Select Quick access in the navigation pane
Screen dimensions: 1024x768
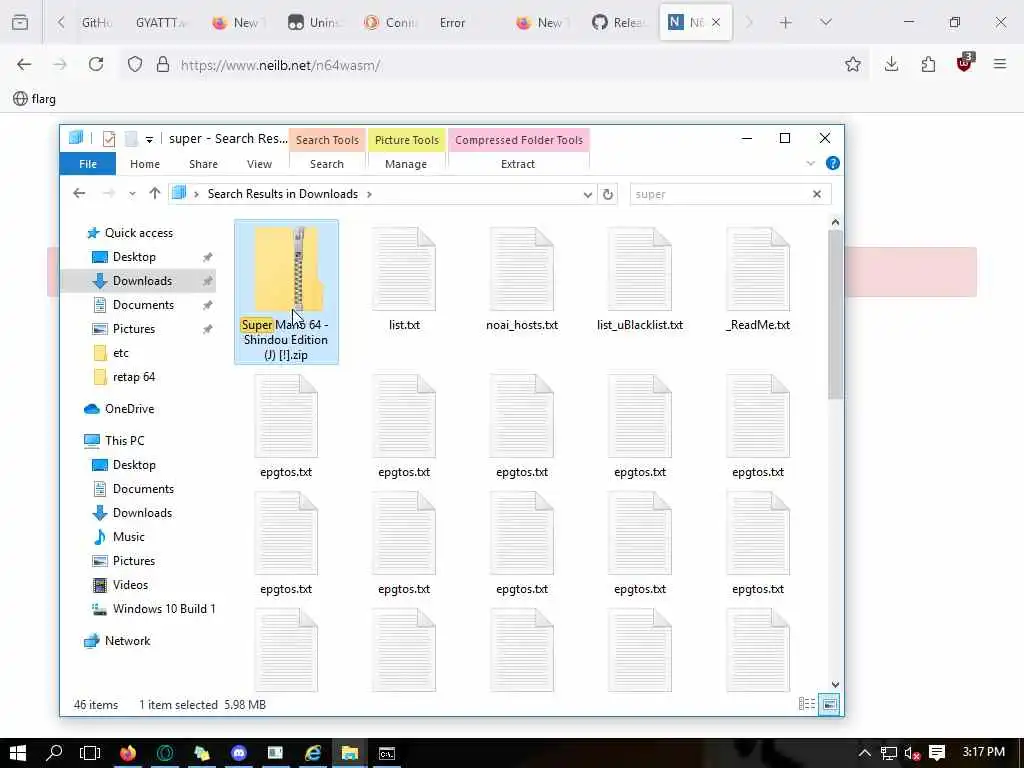(x=138, y=232)
